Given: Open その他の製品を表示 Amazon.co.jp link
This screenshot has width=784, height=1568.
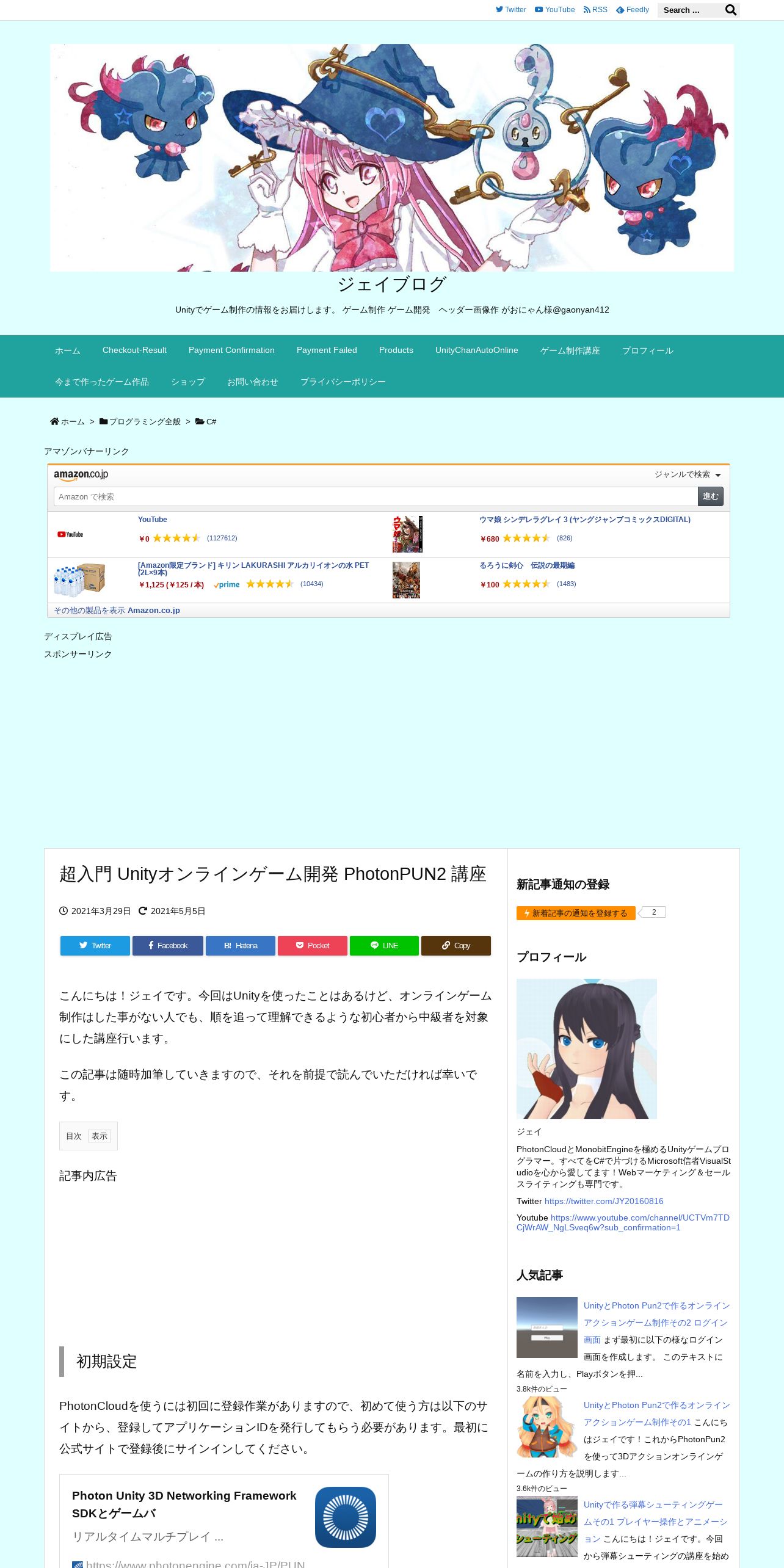Looking at the screenshot, I should 117,611.
